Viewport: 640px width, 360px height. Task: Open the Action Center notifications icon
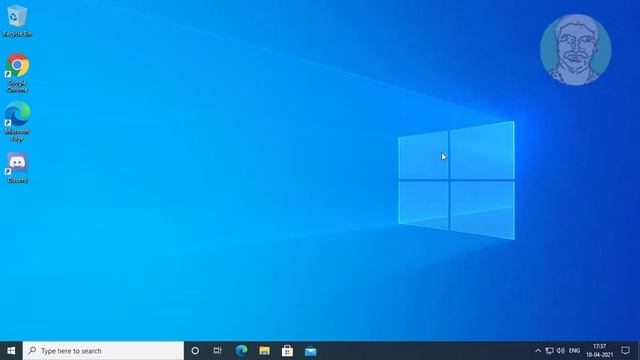[x=625, y=351]
